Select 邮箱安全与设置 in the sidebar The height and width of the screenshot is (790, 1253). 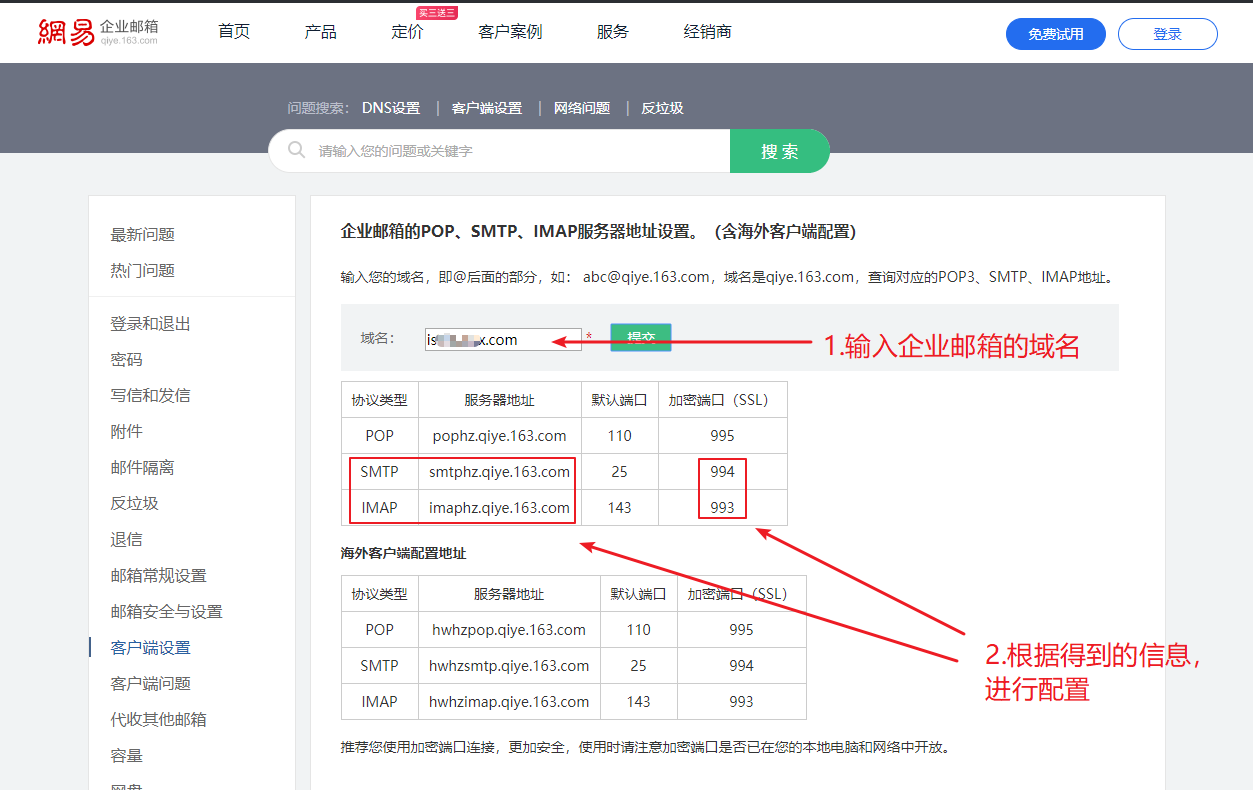pos(167,612)
